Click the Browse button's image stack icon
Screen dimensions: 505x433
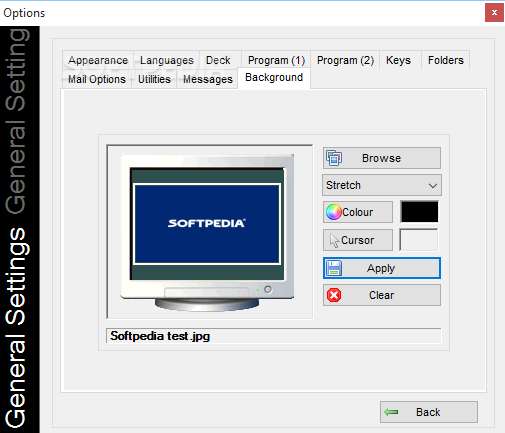(334, 158)
